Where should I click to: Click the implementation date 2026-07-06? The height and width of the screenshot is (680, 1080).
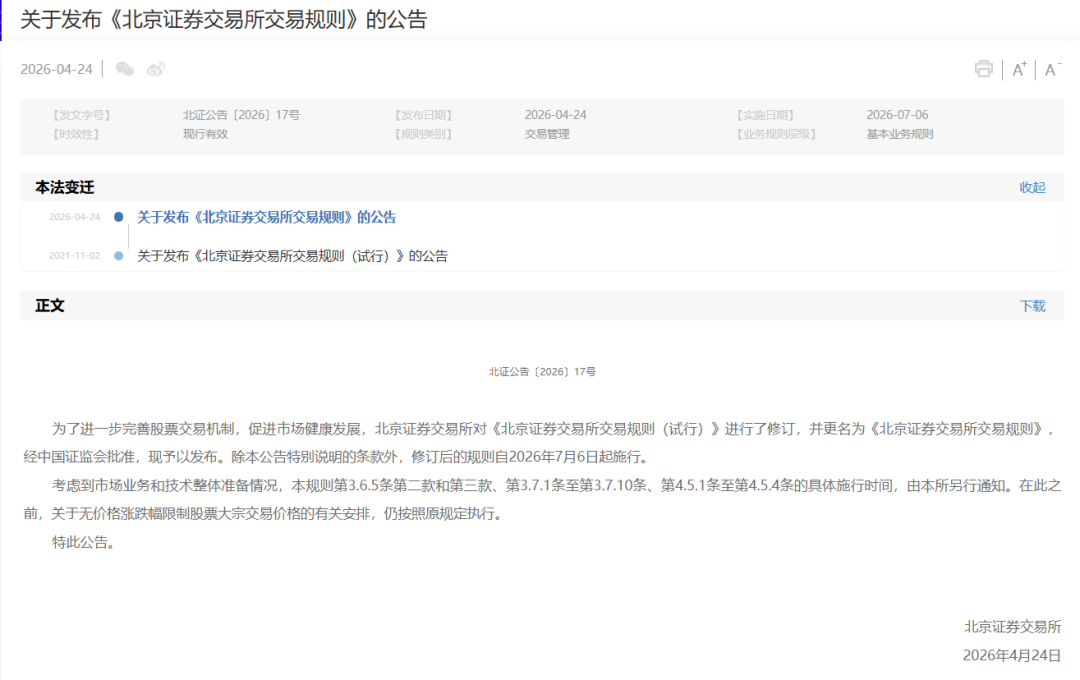coord(897,115)
